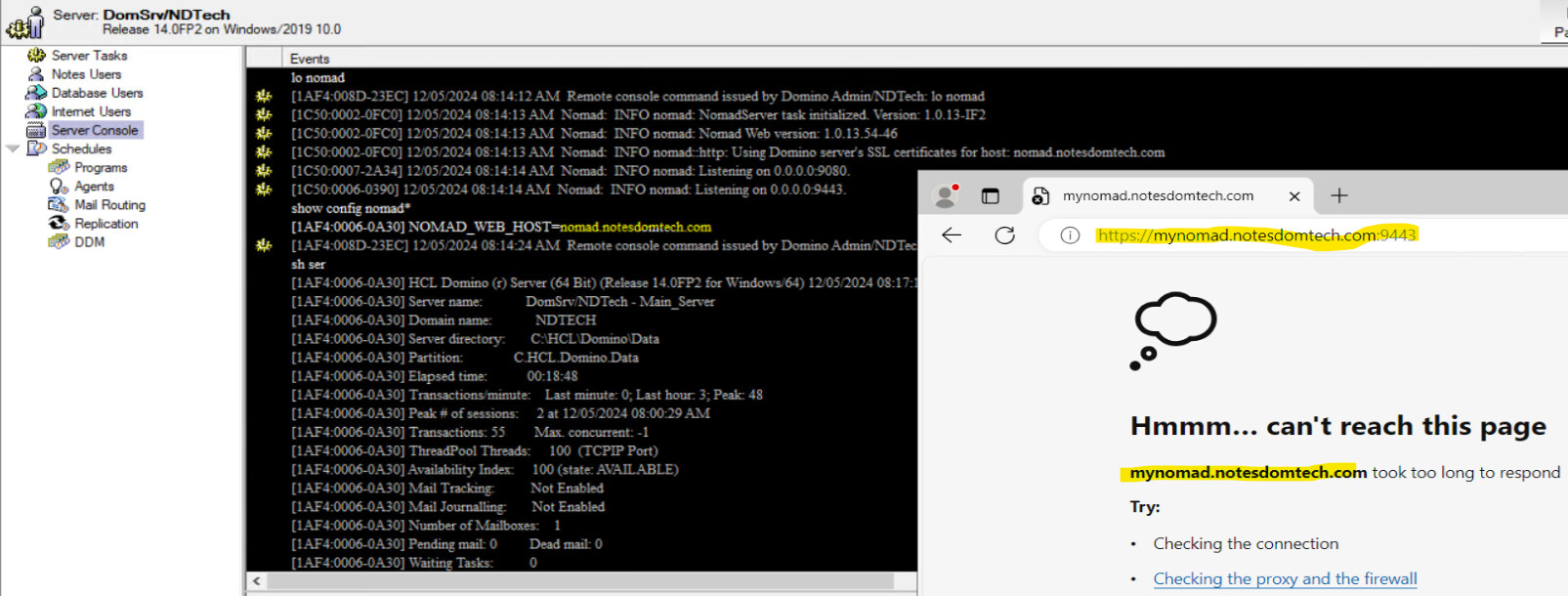The image size is (1568, 596).
Task: Select Internet Users entry
Action: (91, 111)
